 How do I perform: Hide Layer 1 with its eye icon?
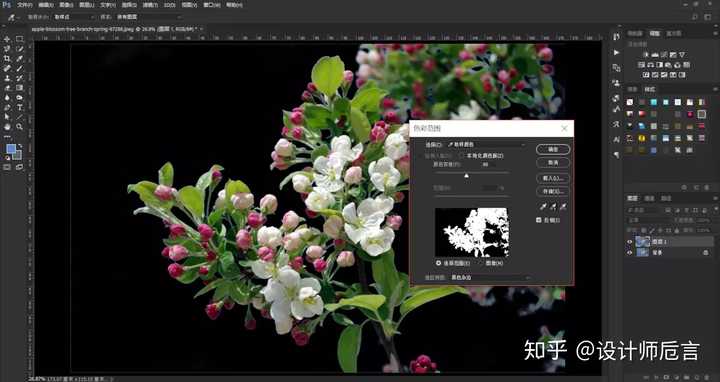(x=630, y=242)
